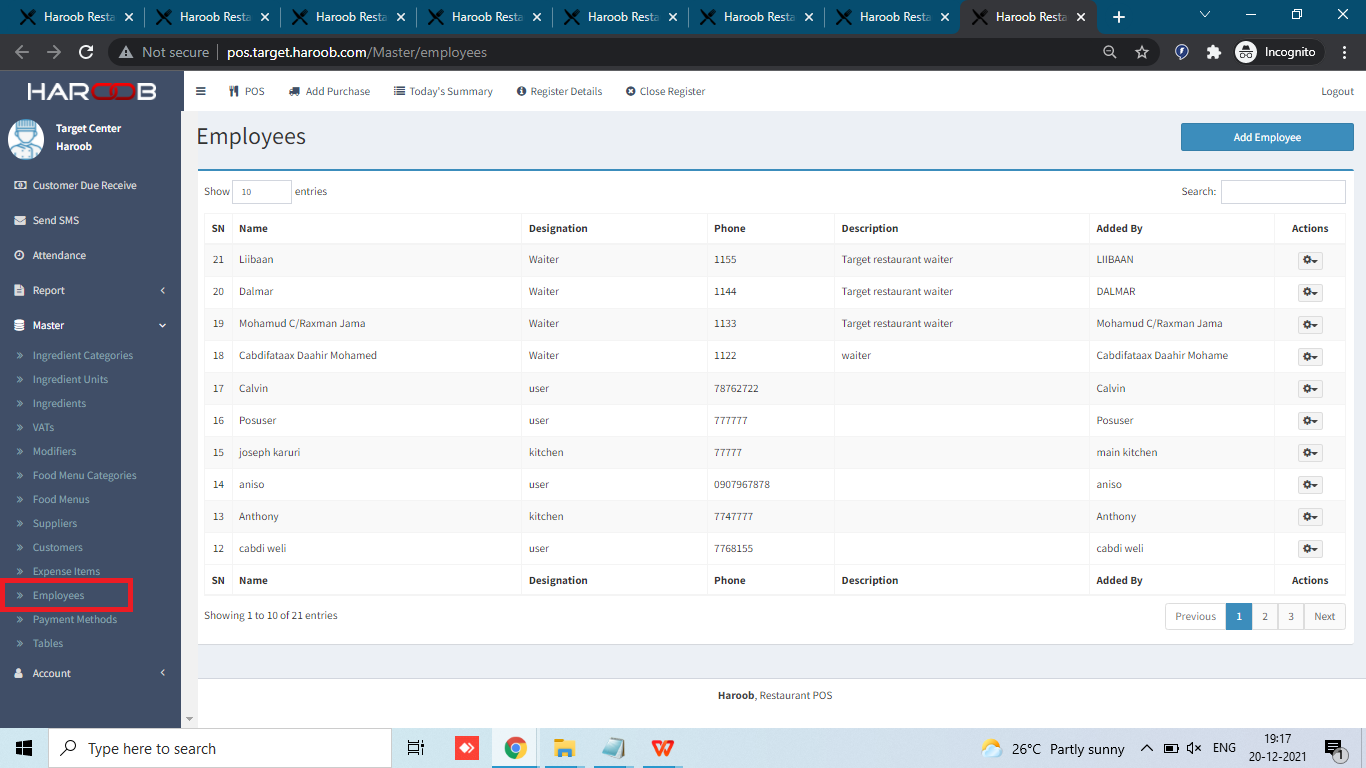The height and width of the screenshot is (768, 1366).
Task: Open actions gear for joseph karuri row
Action: point(1310,452)
